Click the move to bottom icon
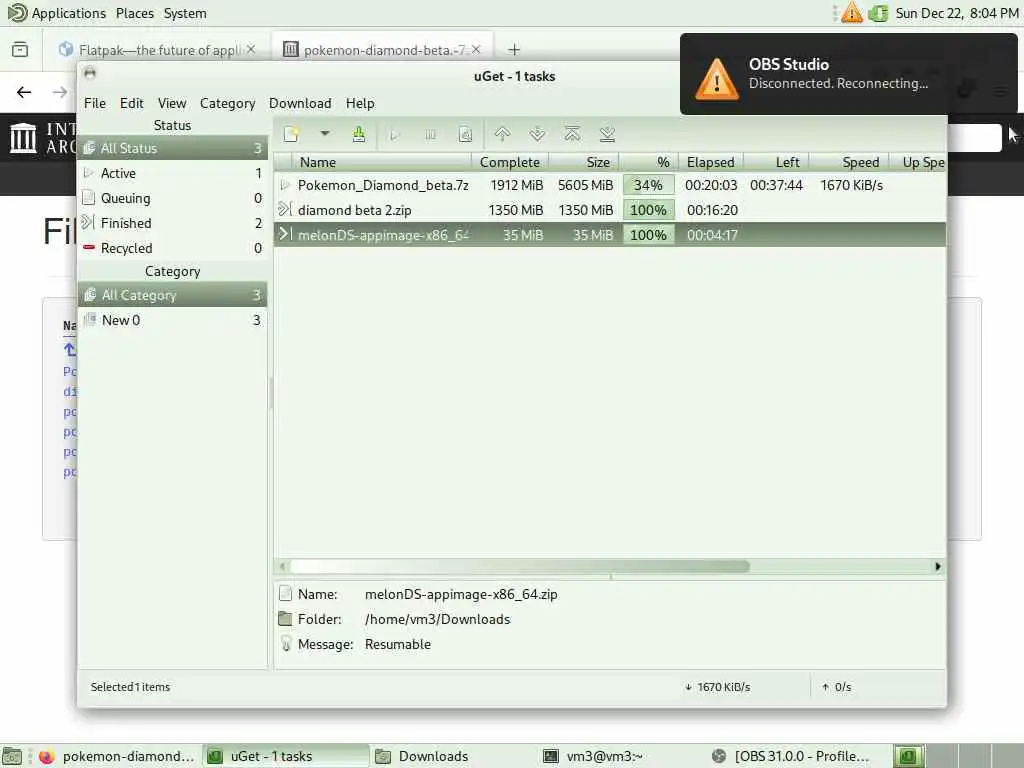This screenshot has height=768, width=1024. [x=607, y=135]
